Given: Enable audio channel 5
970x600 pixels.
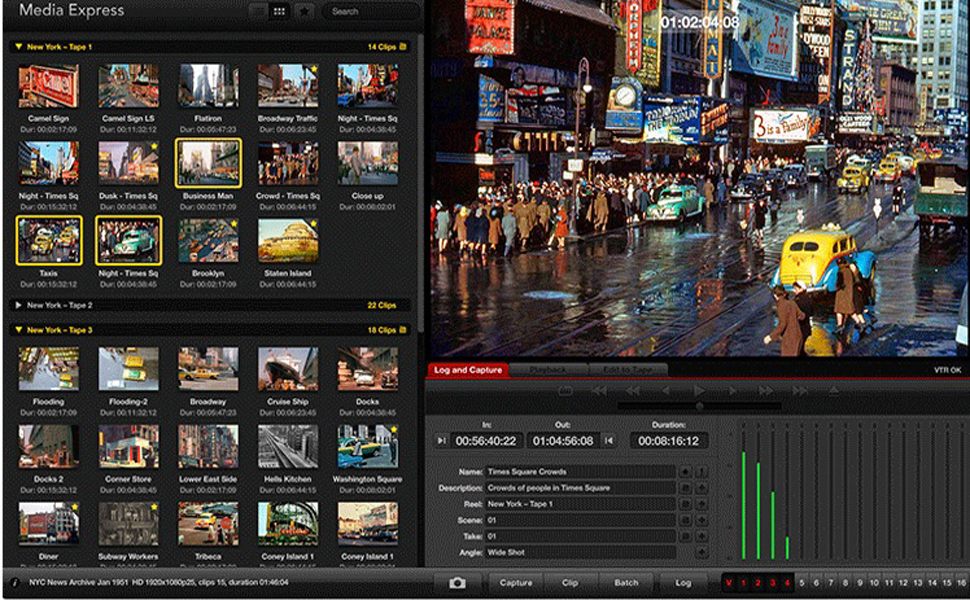Looking at the screenshot, I should pyautogui.click(x=801, y=583).
